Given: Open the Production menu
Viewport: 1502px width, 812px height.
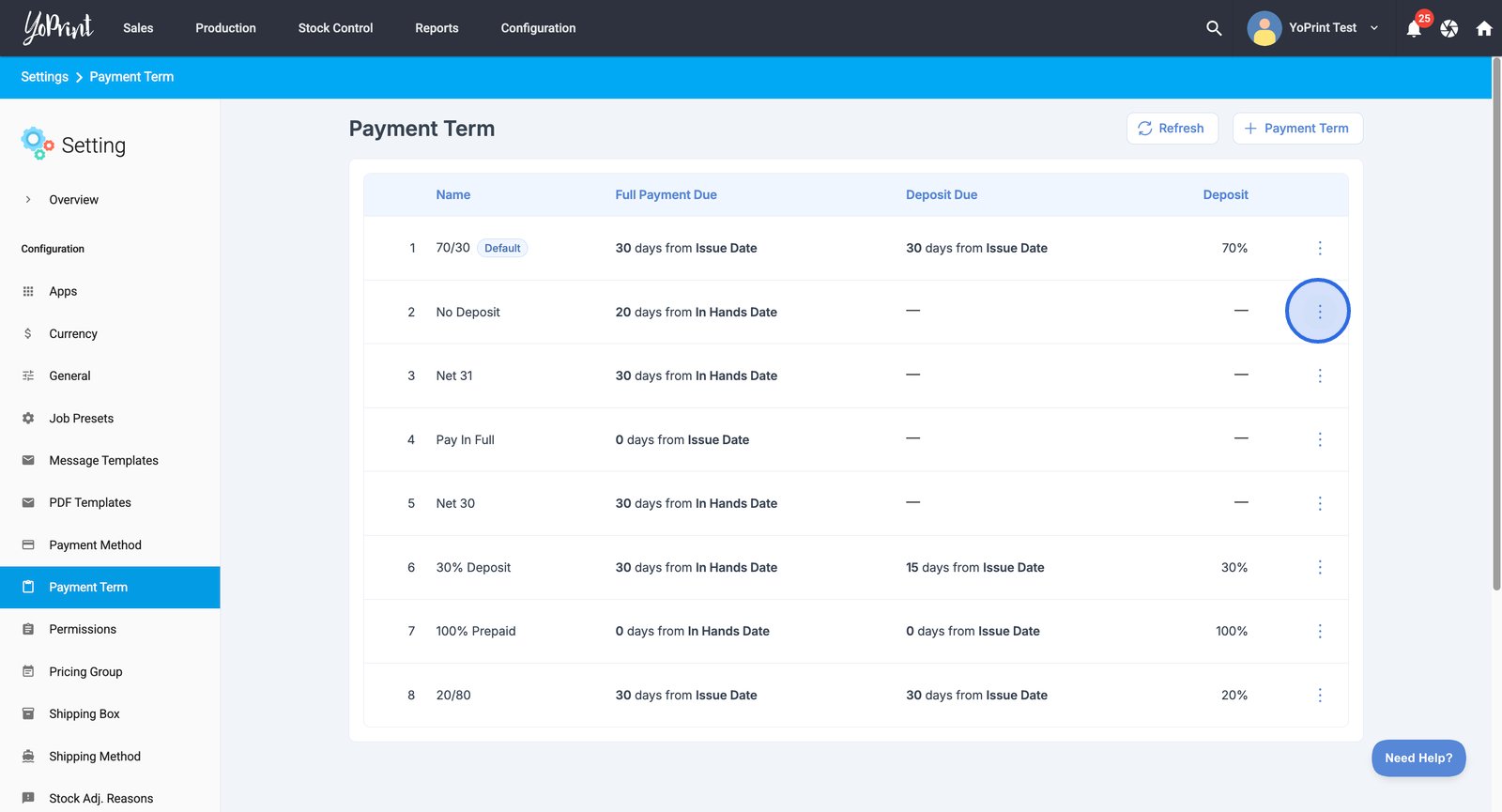Looking at the screenshot, I should click(x=225, y=28).
